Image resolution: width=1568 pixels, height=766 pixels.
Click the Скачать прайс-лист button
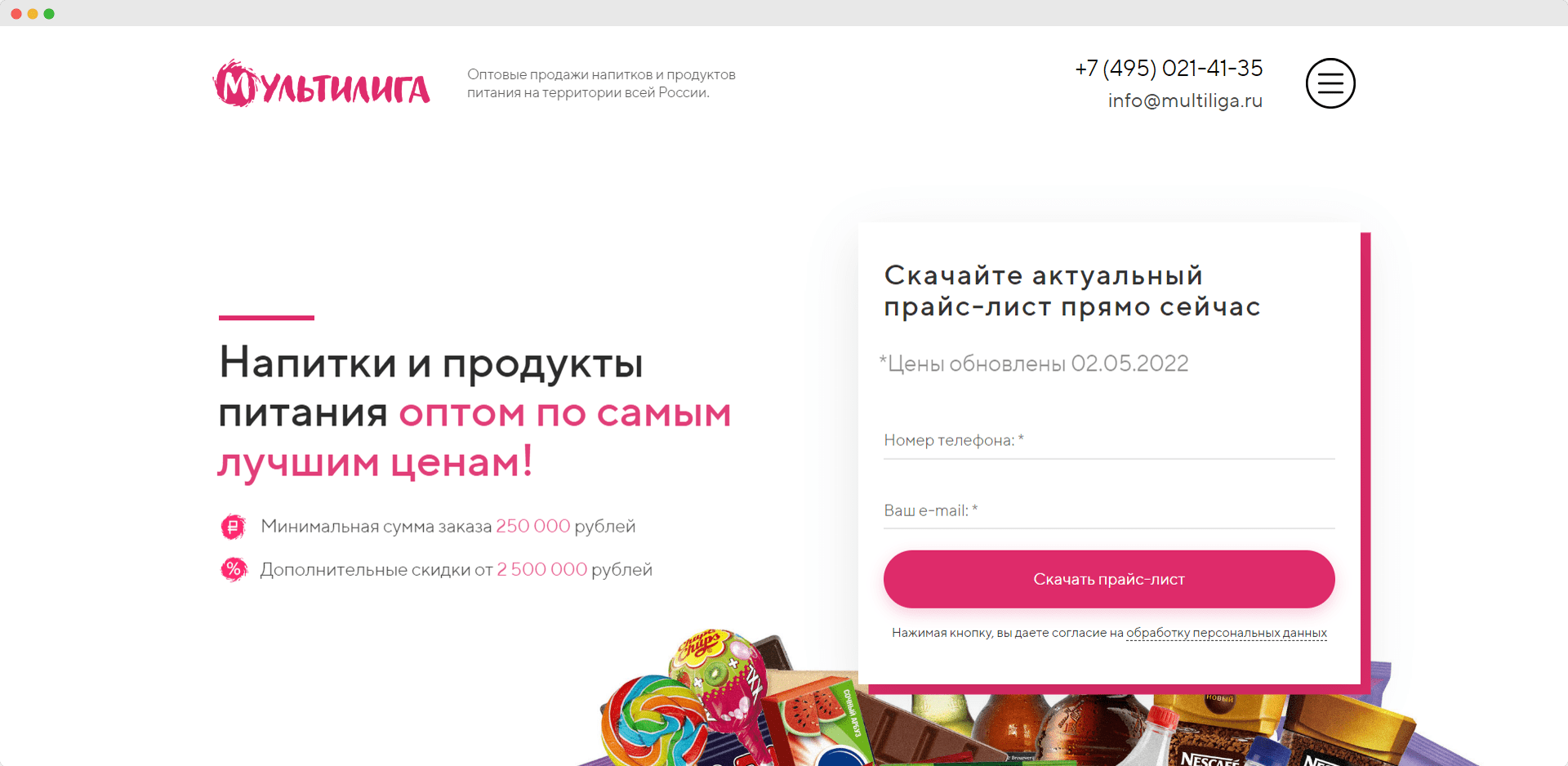1109,579
